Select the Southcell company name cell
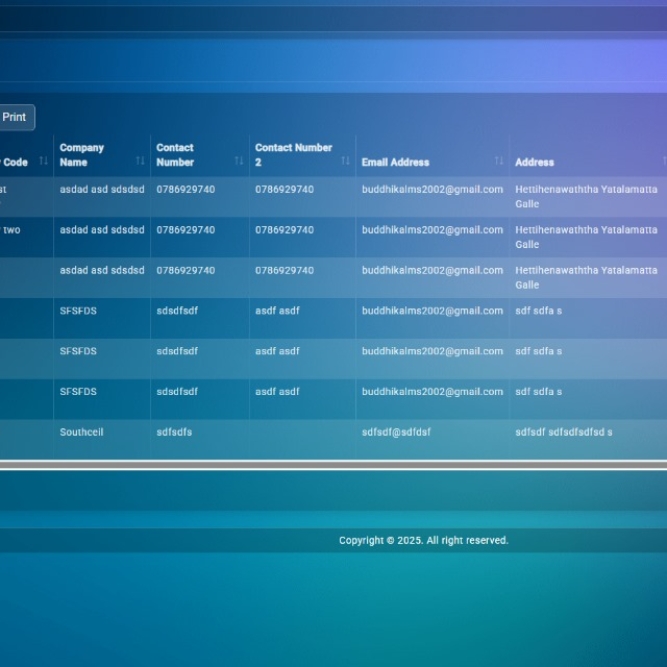 (x=81, y=432)
